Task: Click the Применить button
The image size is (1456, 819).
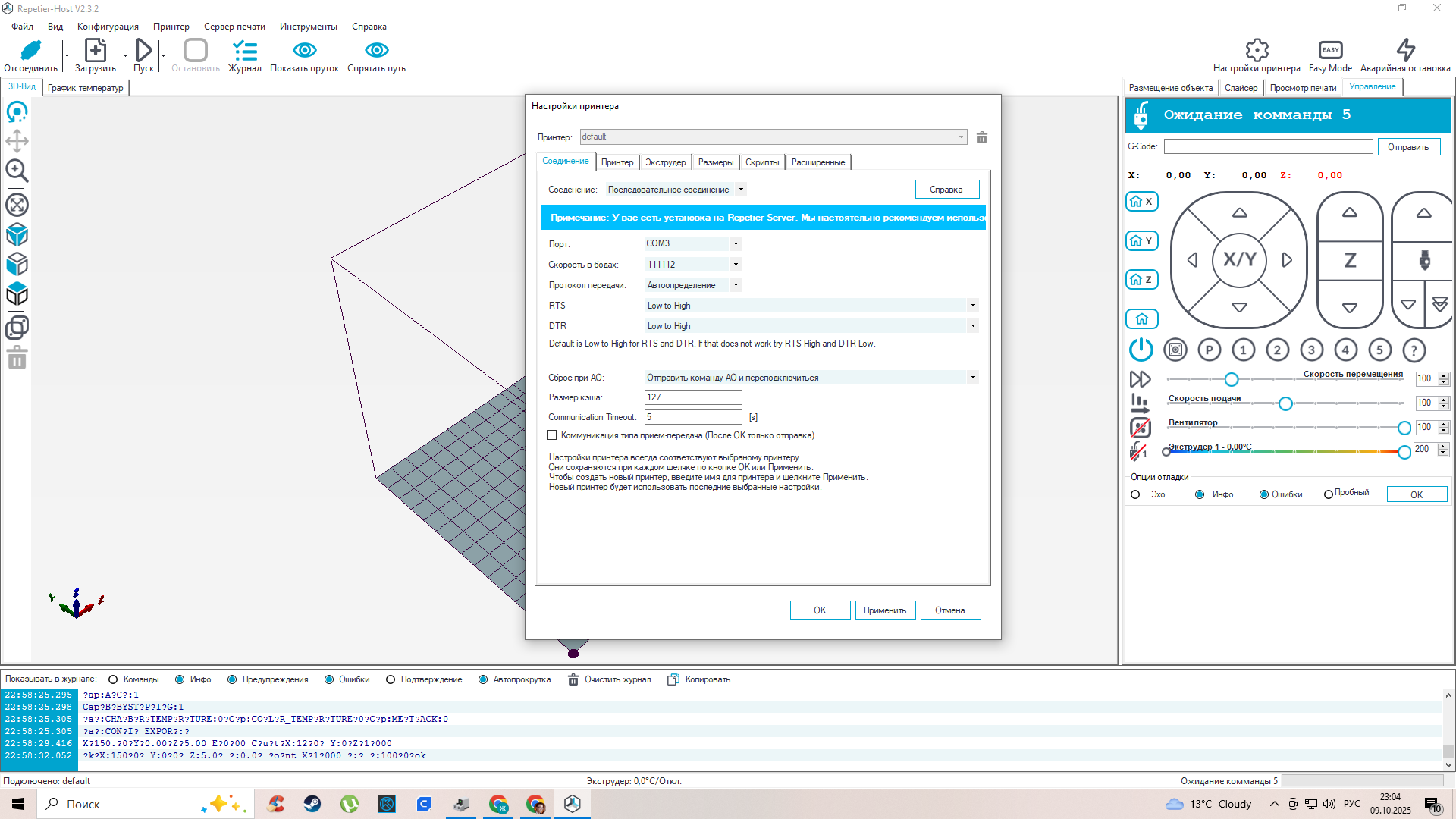Action: coord(885,610)
